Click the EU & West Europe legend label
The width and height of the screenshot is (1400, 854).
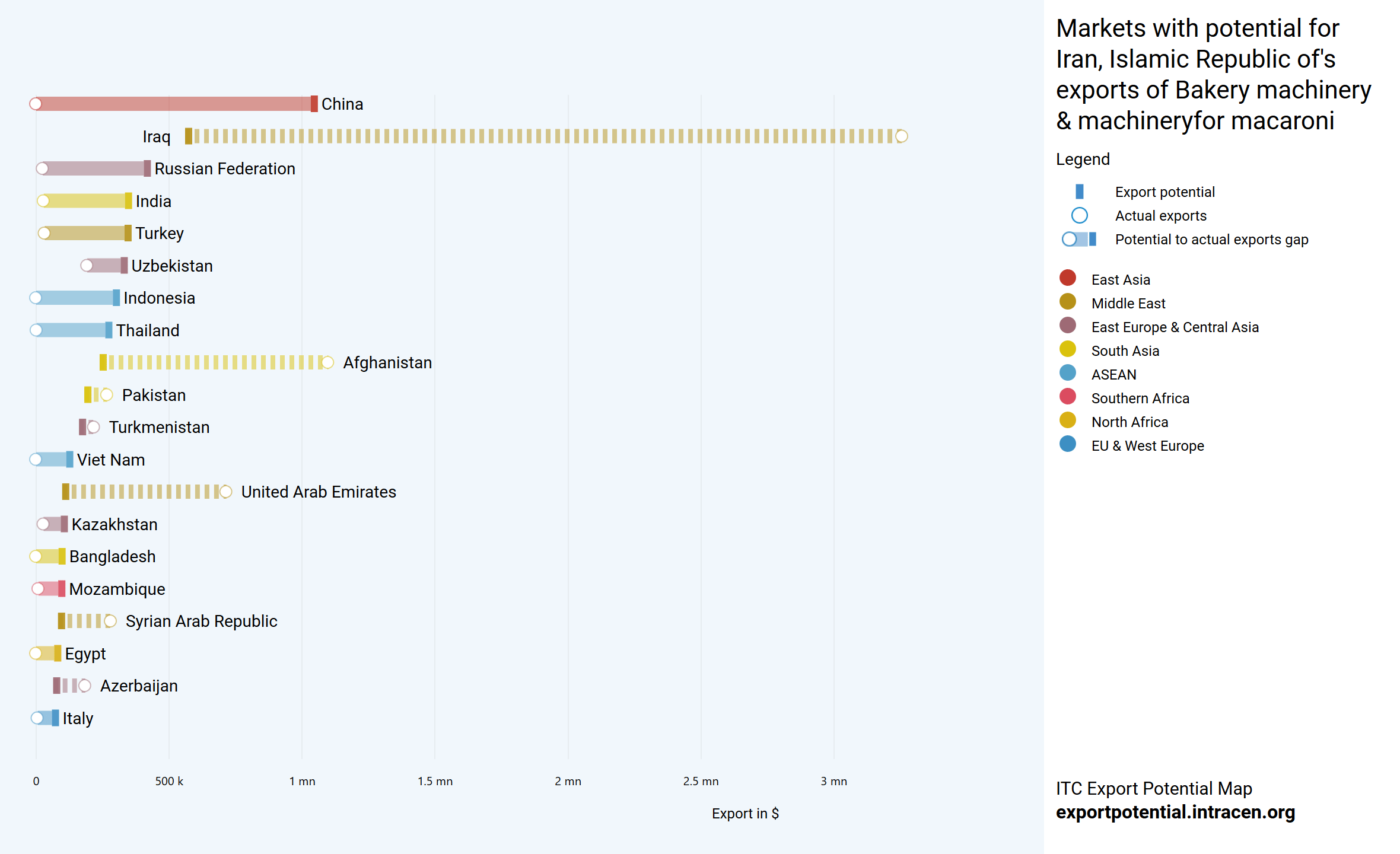pyautogui.click(x=1147, y=446)
